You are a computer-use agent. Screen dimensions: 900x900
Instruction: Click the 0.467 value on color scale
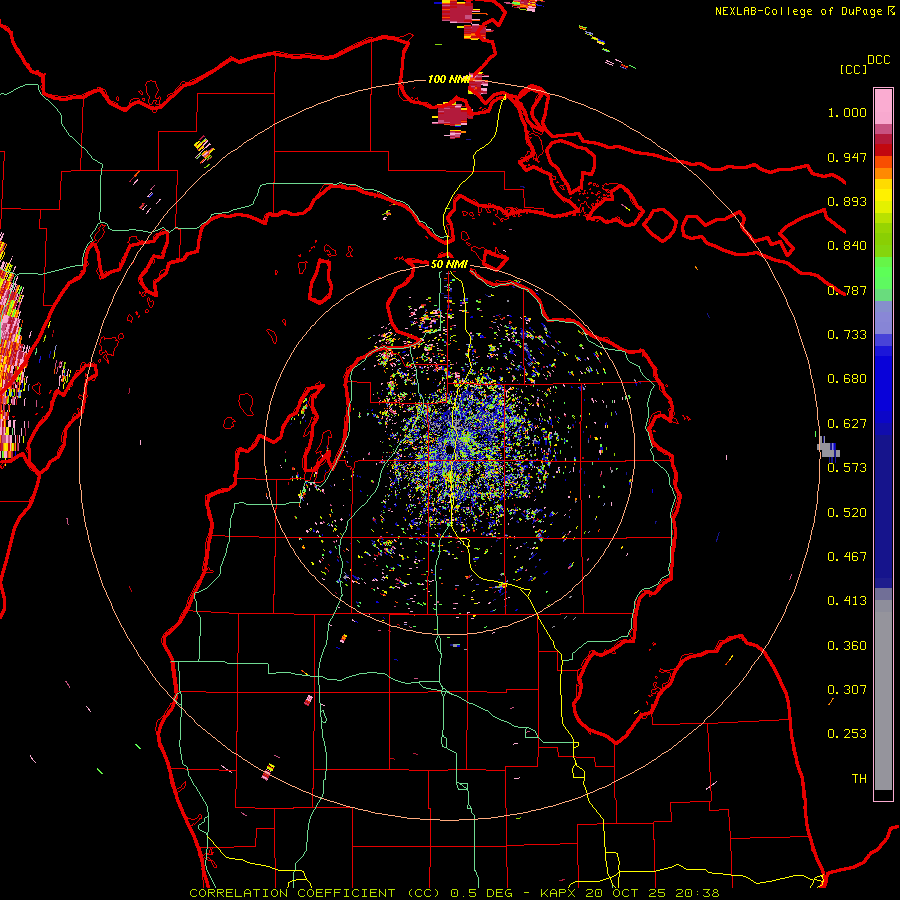tap(847, 557)
